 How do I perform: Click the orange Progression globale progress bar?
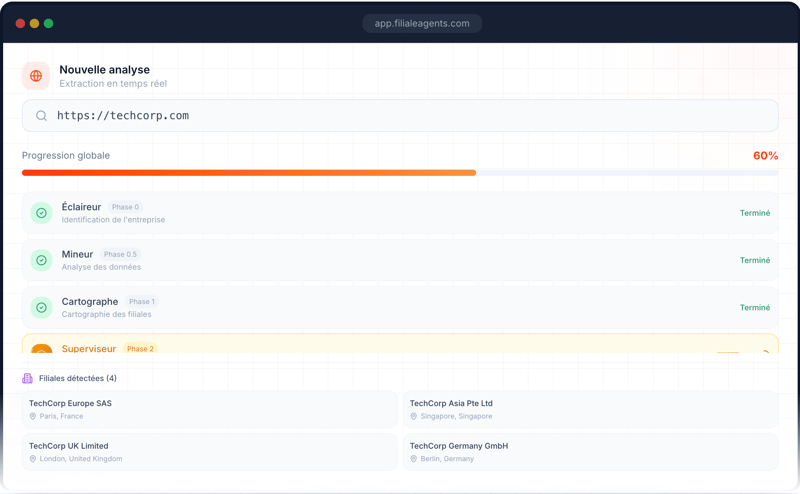(x=400, y=173)
